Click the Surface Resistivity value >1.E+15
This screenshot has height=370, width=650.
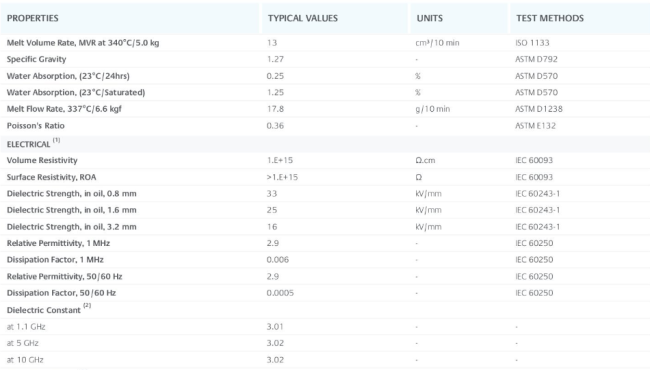tap(282, 177)
